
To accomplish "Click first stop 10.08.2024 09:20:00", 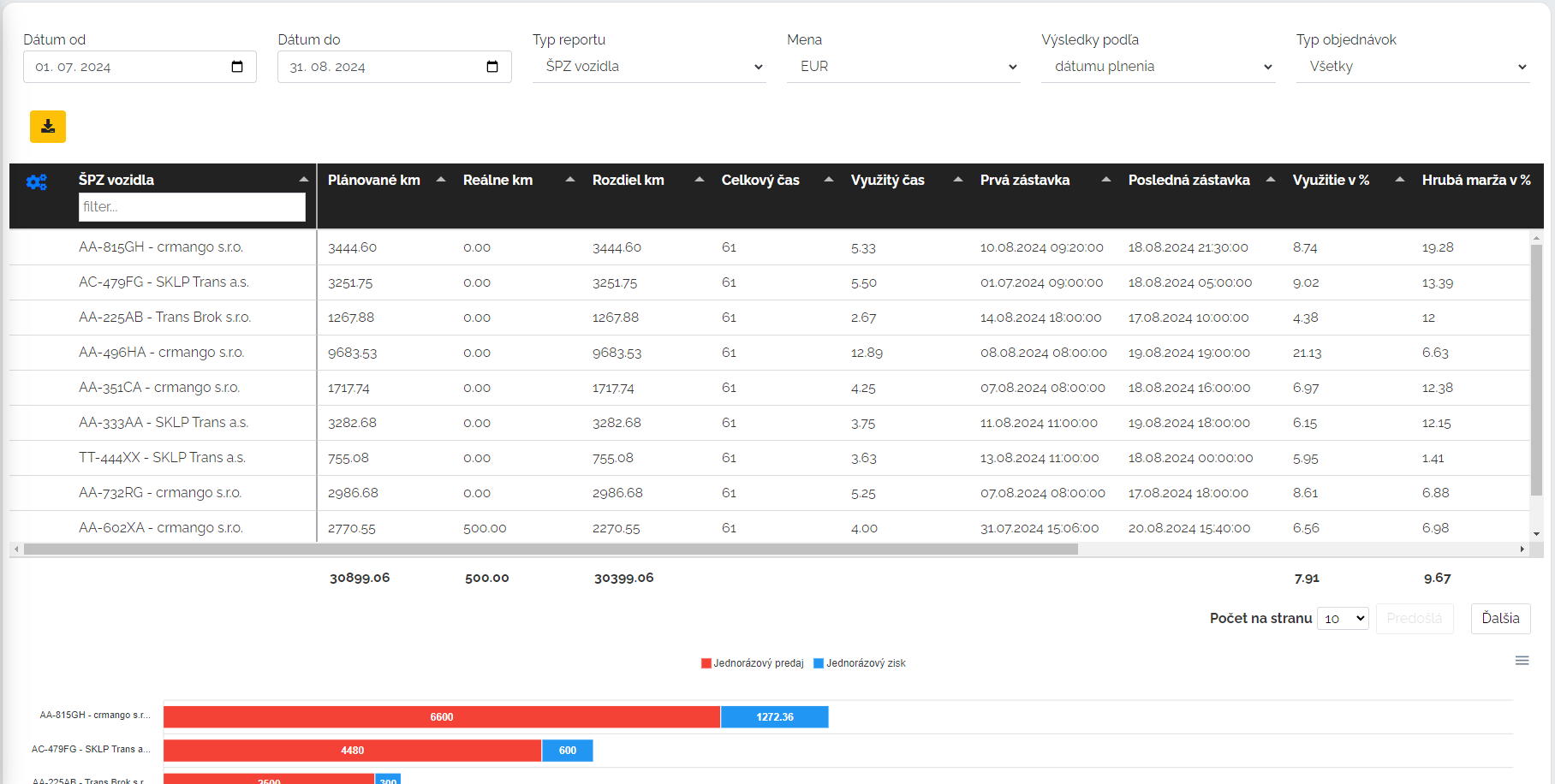I will [1042, 247].
